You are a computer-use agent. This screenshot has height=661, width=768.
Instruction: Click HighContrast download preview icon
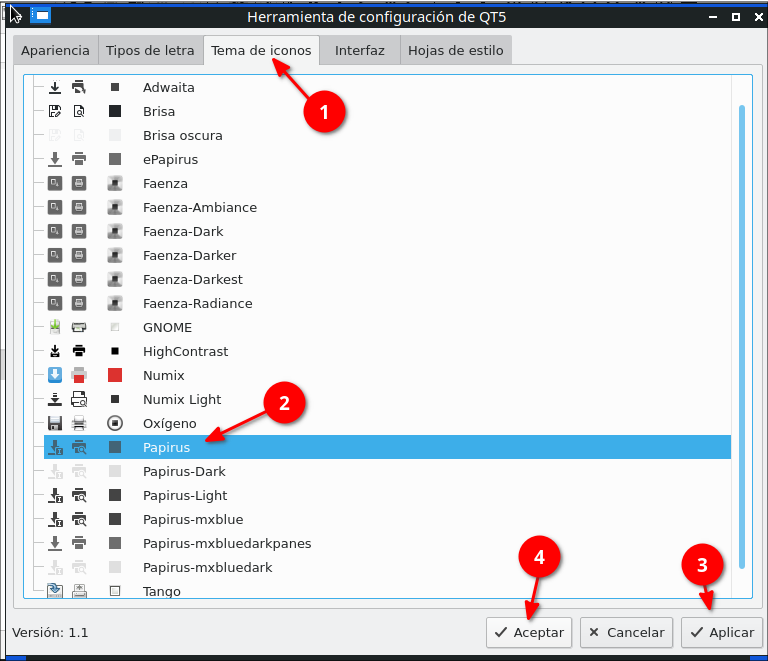point(55,351)
